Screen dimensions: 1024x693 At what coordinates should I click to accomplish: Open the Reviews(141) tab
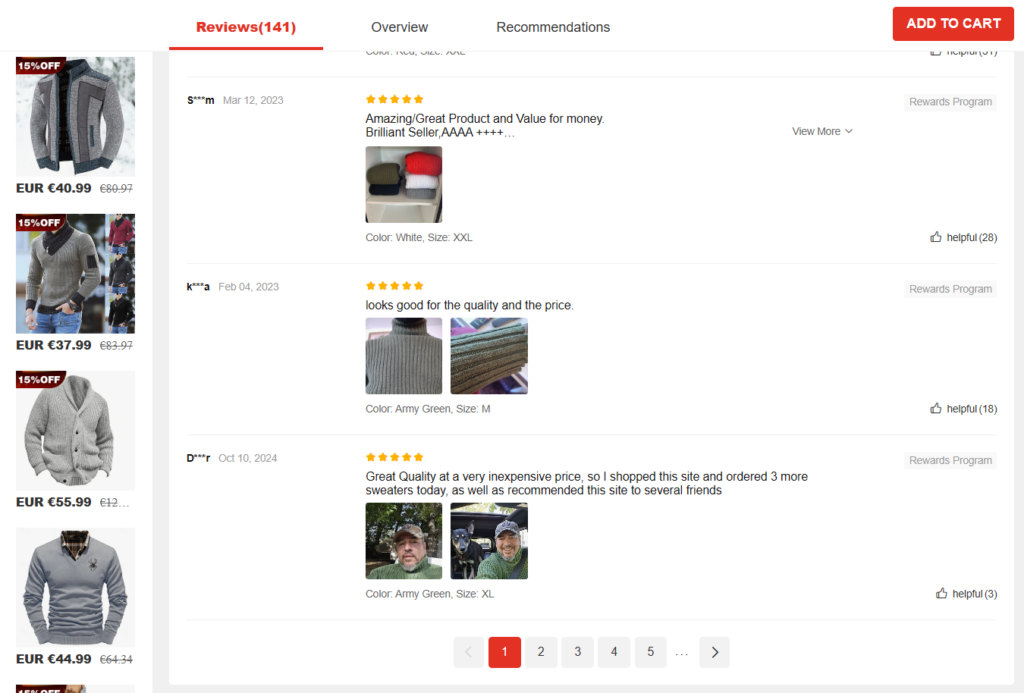[246, 27]
